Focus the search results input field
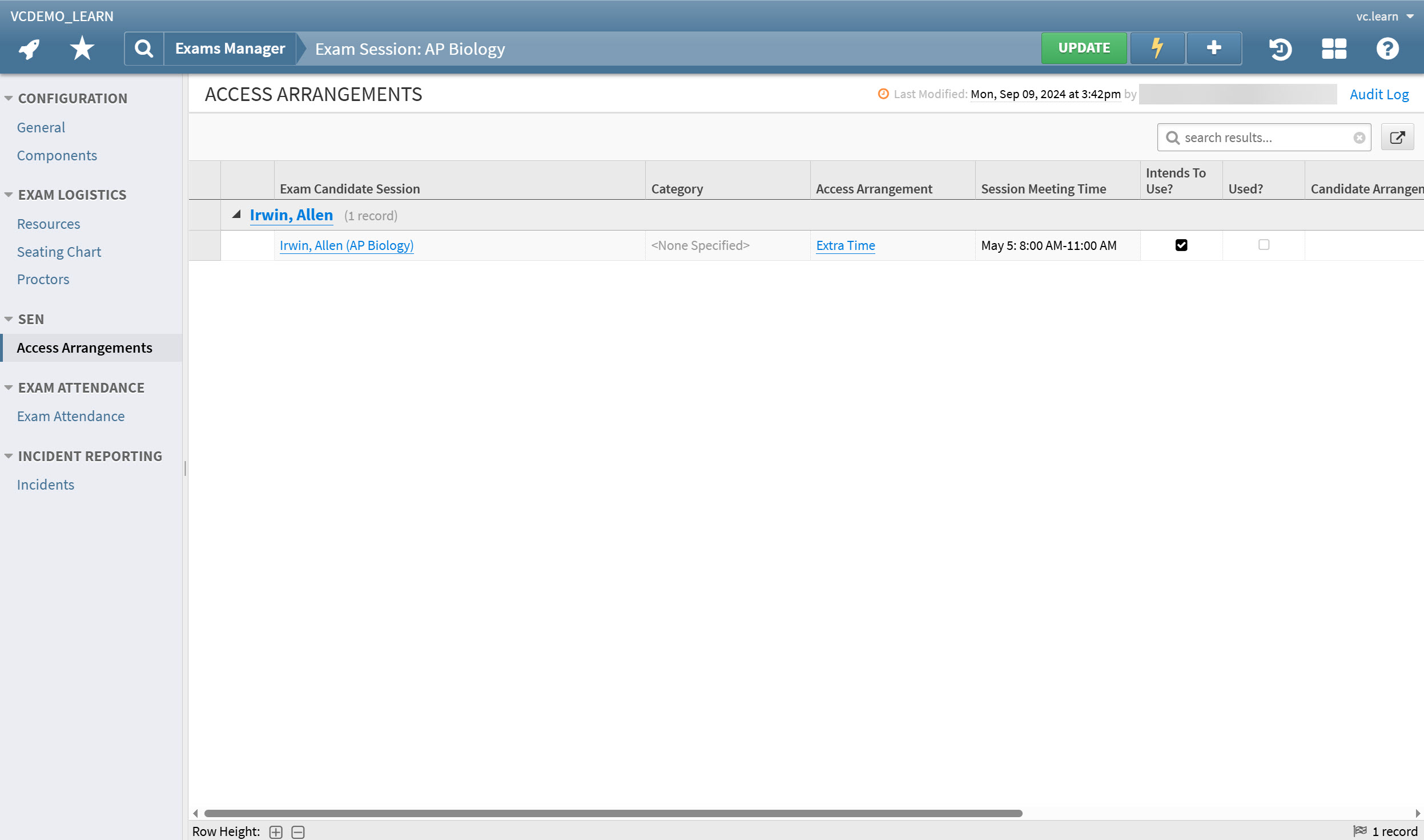The height and width of the screenshot is (840, 1424). pos(1264,138)
